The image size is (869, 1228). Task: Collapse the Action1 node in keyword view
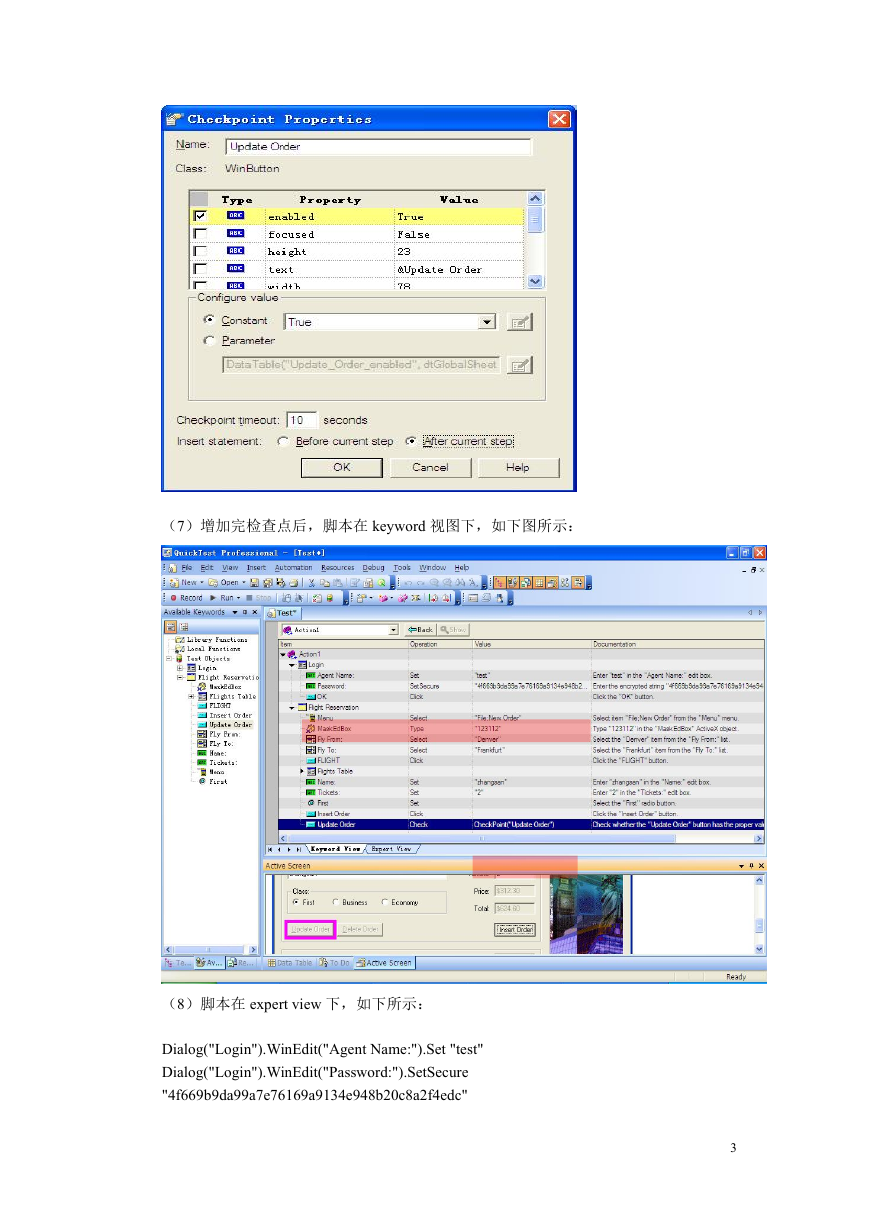(x=283, y=654)
